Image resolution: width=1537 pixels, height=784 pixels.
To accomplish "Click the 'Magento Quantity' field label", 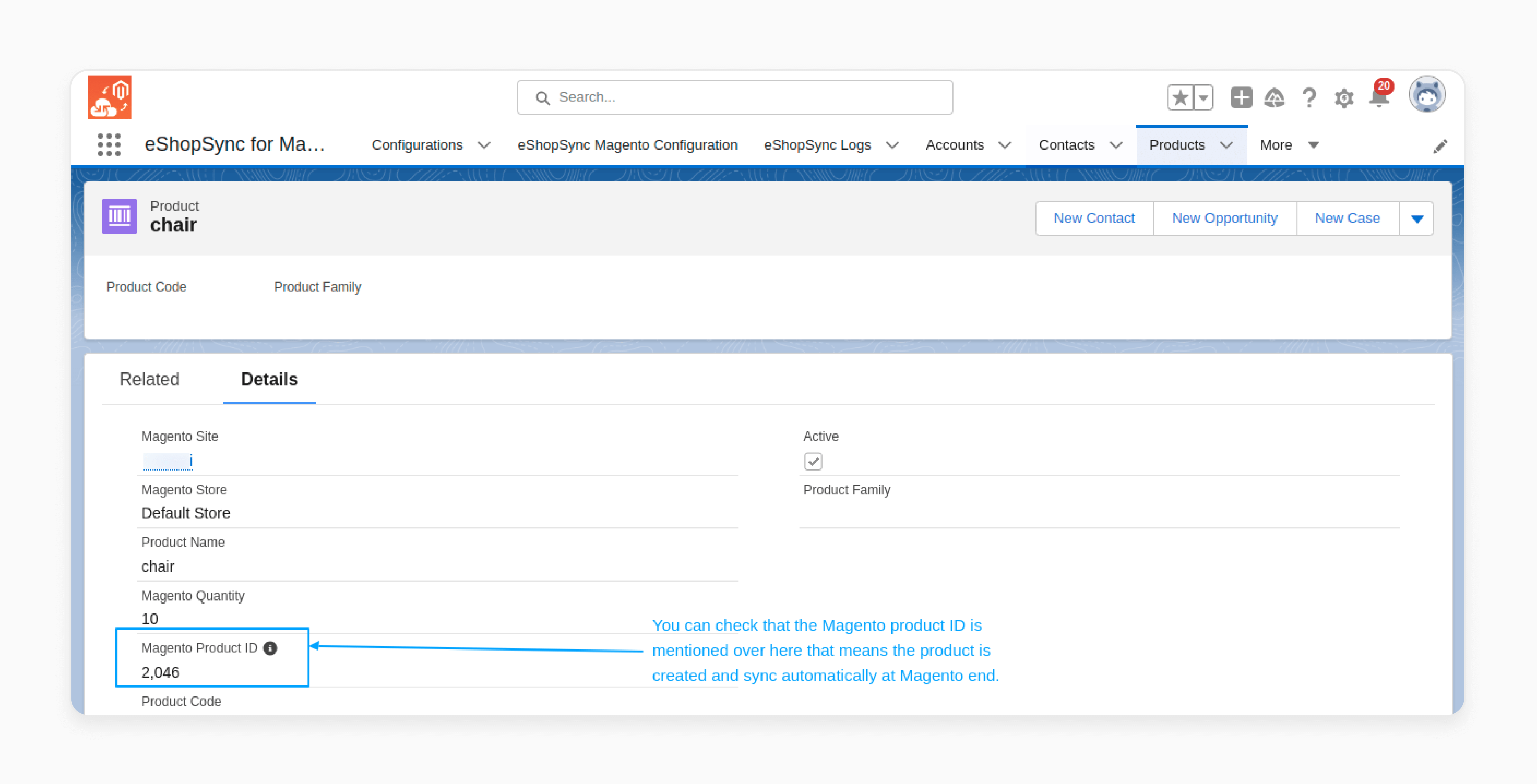I will [193, 596].
